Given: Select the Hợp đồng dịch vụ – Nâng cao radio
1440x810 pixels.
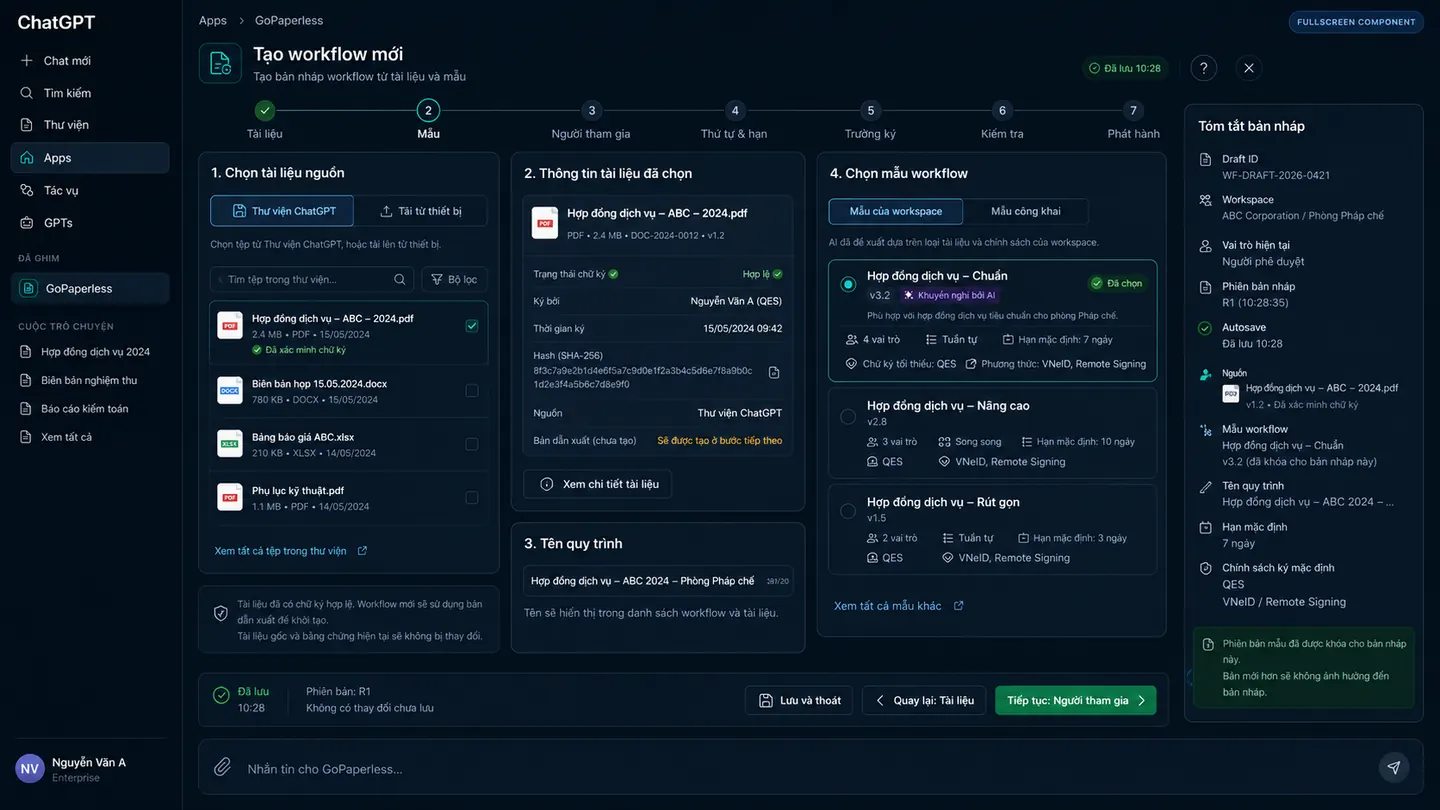Looking at the screenshot, I should [848, 416].
